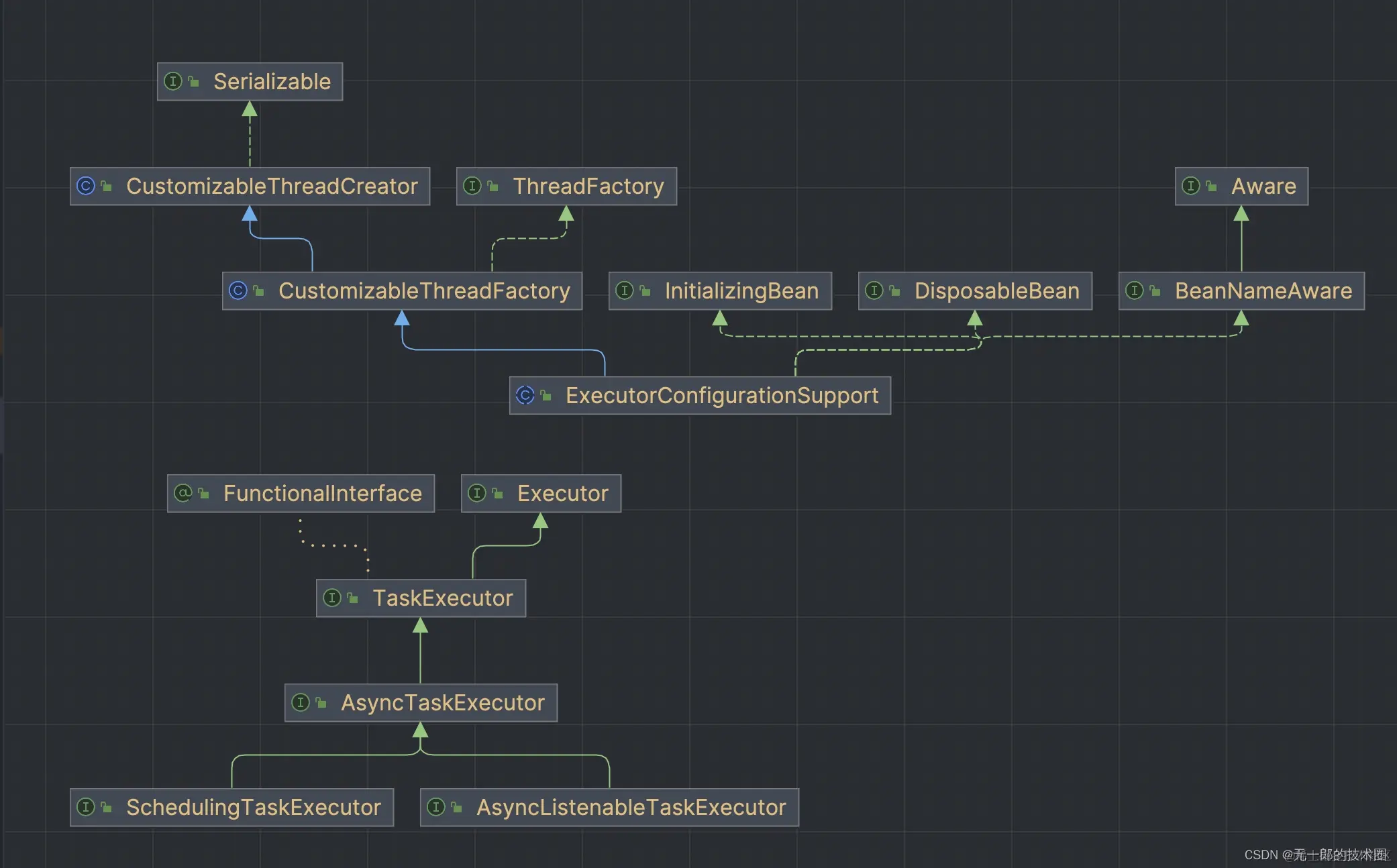Click dotted line below FunctionalInterface

pyautogui.click(x=333, y=545)
